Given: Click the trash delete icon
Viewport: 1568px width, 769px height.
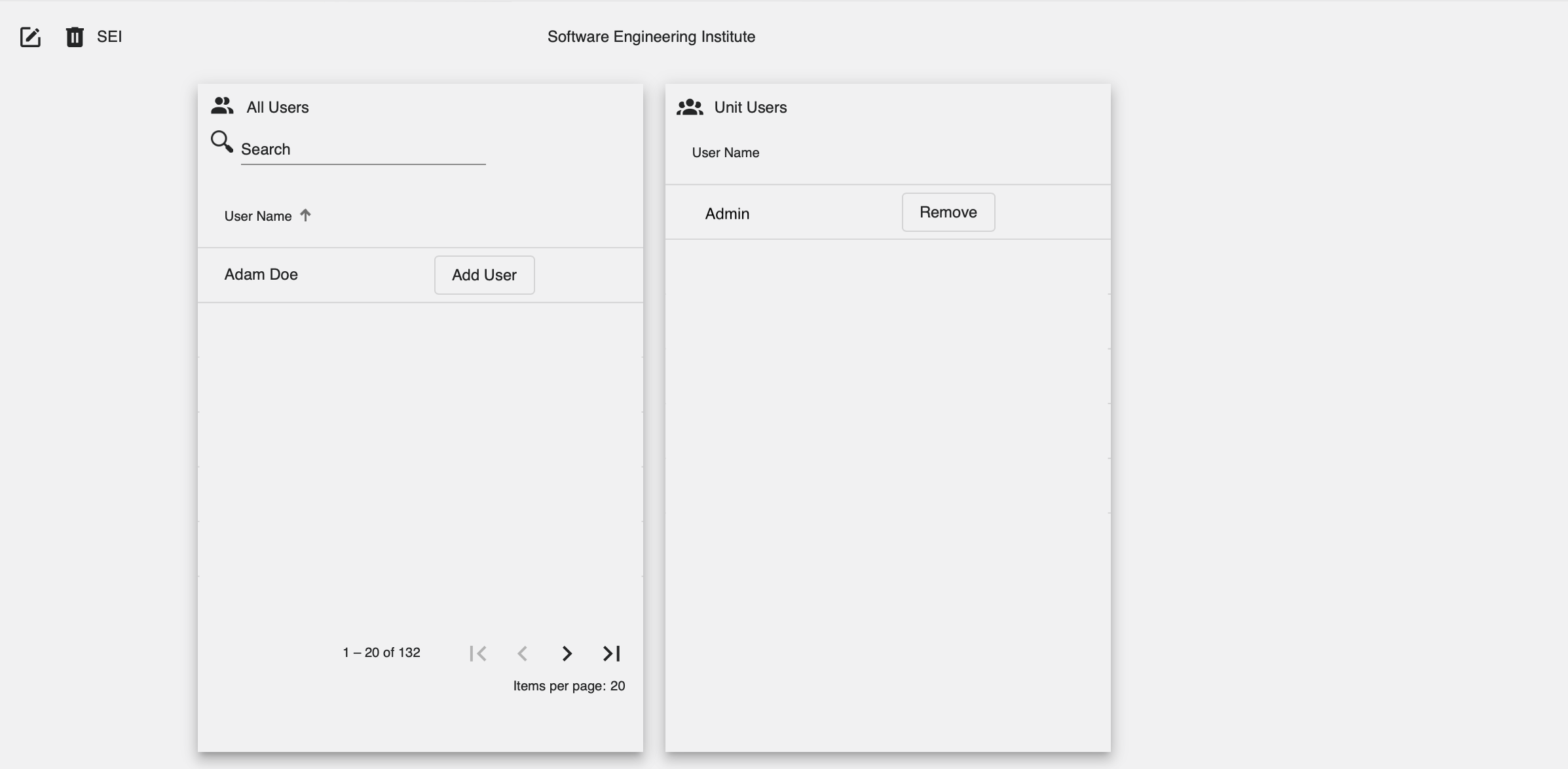Looking at the screenshot, I should coord(74,37).
